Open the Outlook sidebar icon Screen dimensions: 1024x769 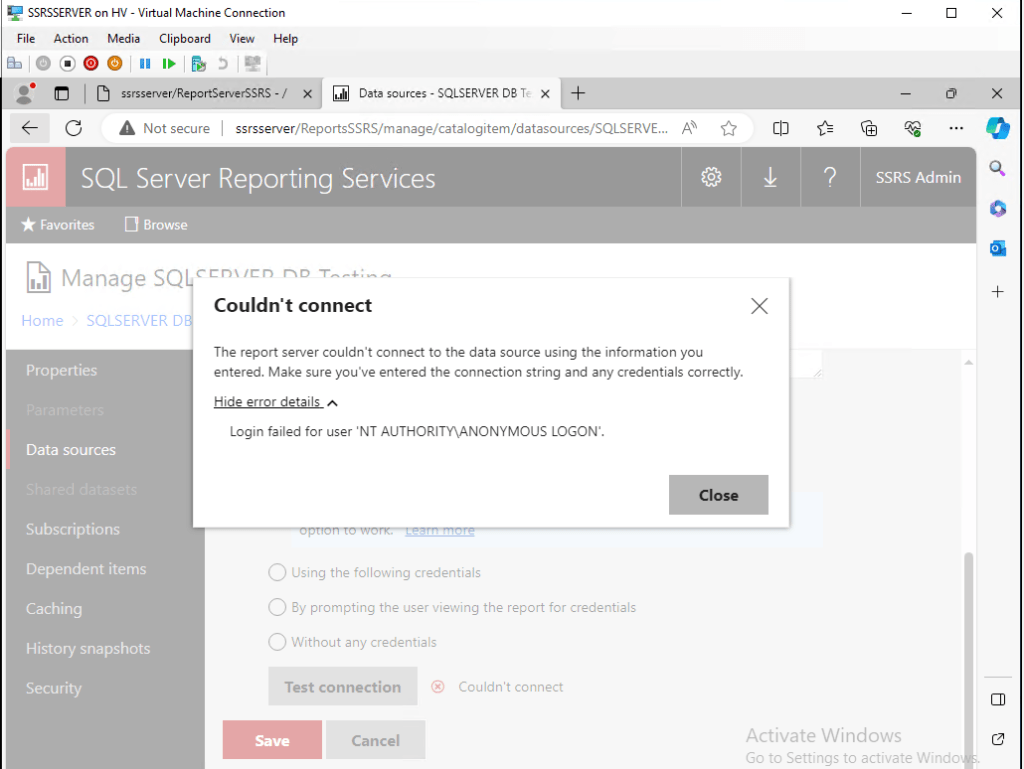[x=997, y=248]
